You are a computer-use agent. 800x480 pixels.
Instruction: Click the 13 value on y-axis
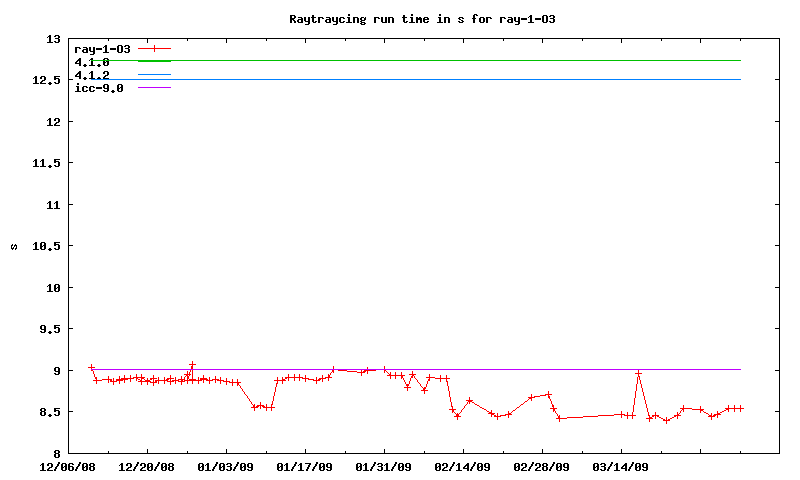(53, 39)
